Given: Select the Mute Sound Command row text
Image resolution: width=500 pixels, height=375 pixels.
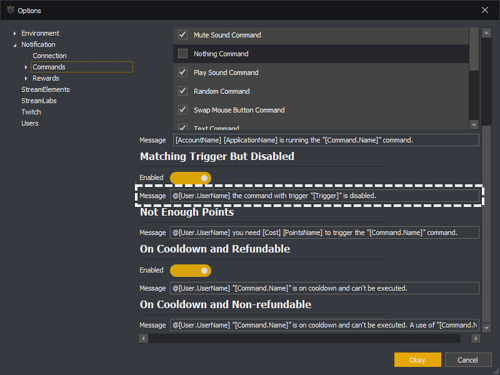Looking at the screenshot, I should (227, 35).
